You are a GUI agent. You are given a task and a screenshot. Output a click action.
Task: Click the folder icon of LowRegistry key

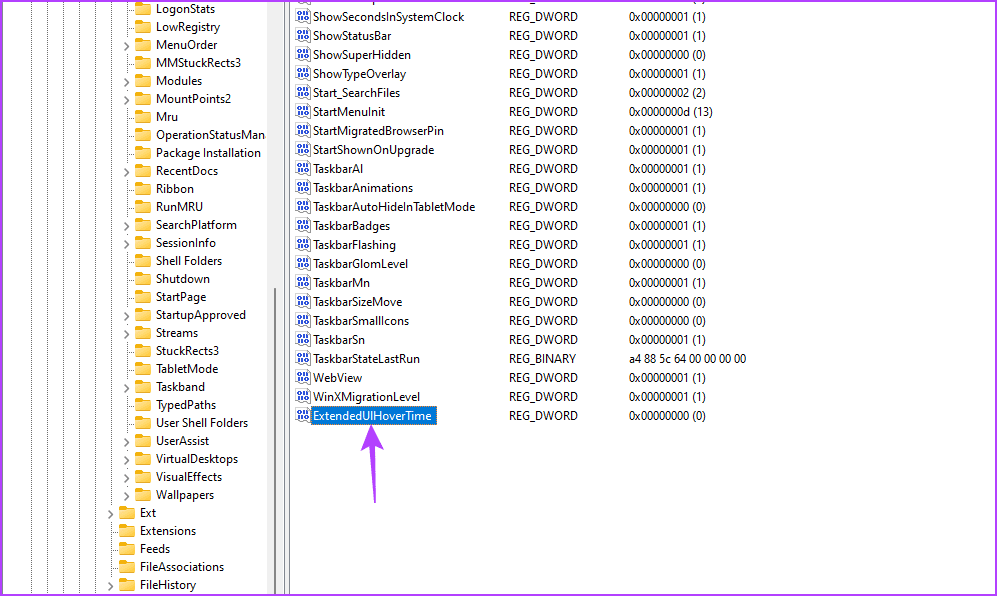tap(143, 27)
